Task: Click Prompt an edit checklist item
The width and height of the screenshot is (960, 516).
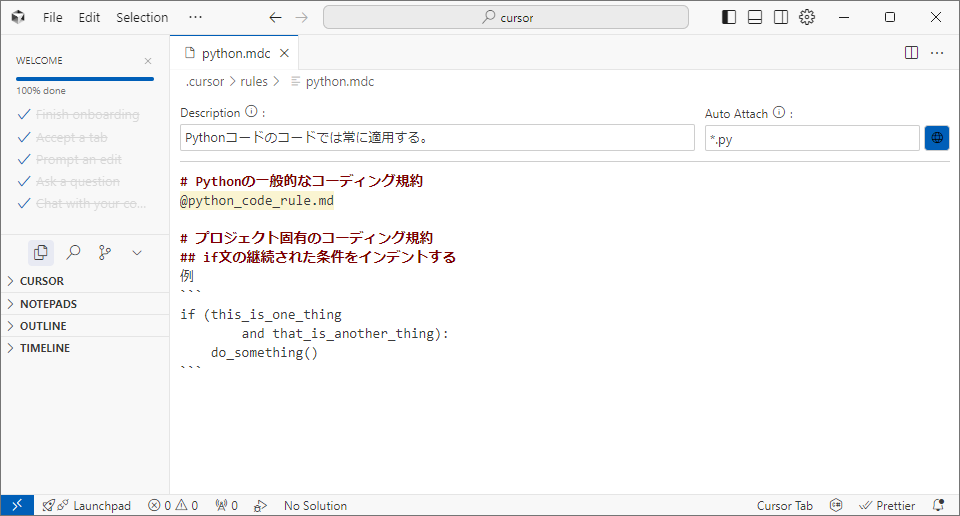Action: point(78,159)
